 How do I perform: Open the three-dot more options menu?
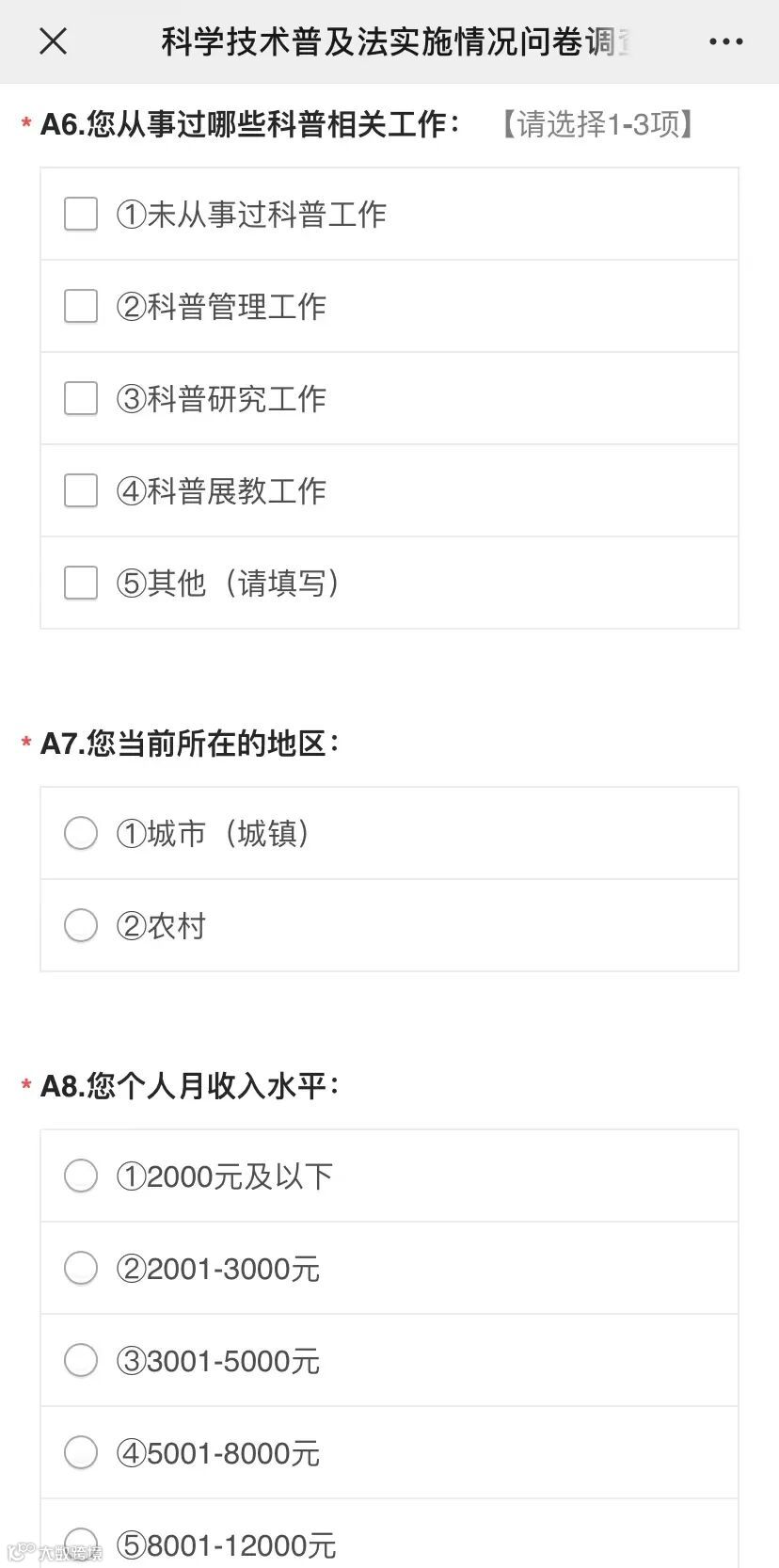[x=725, y=41]
